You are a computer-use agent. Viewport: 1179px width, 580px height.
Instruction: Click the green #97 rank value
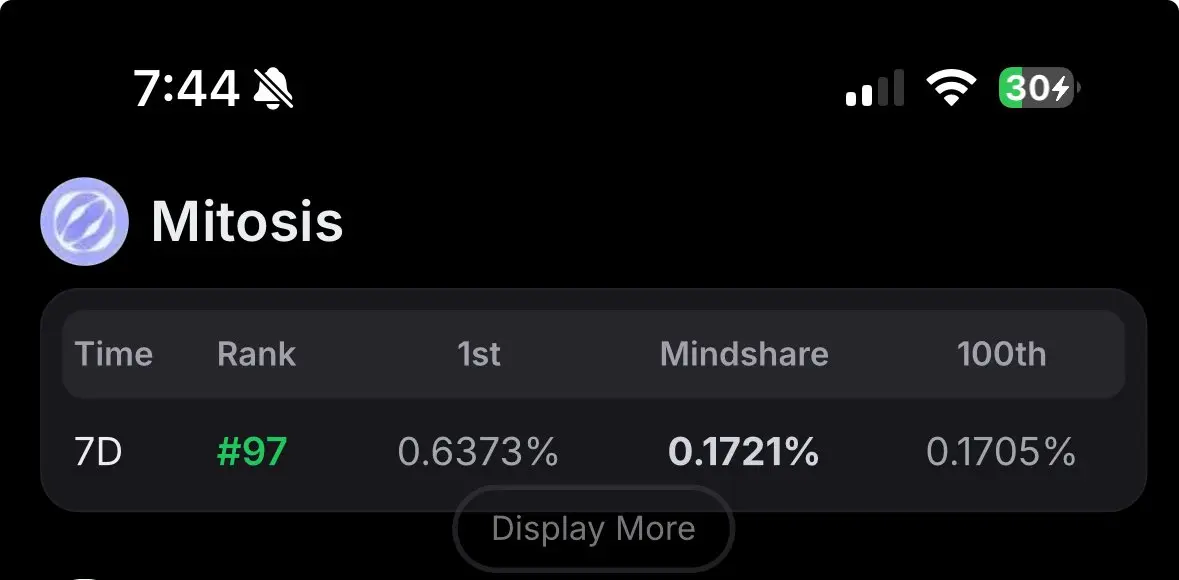pos(252,452)
